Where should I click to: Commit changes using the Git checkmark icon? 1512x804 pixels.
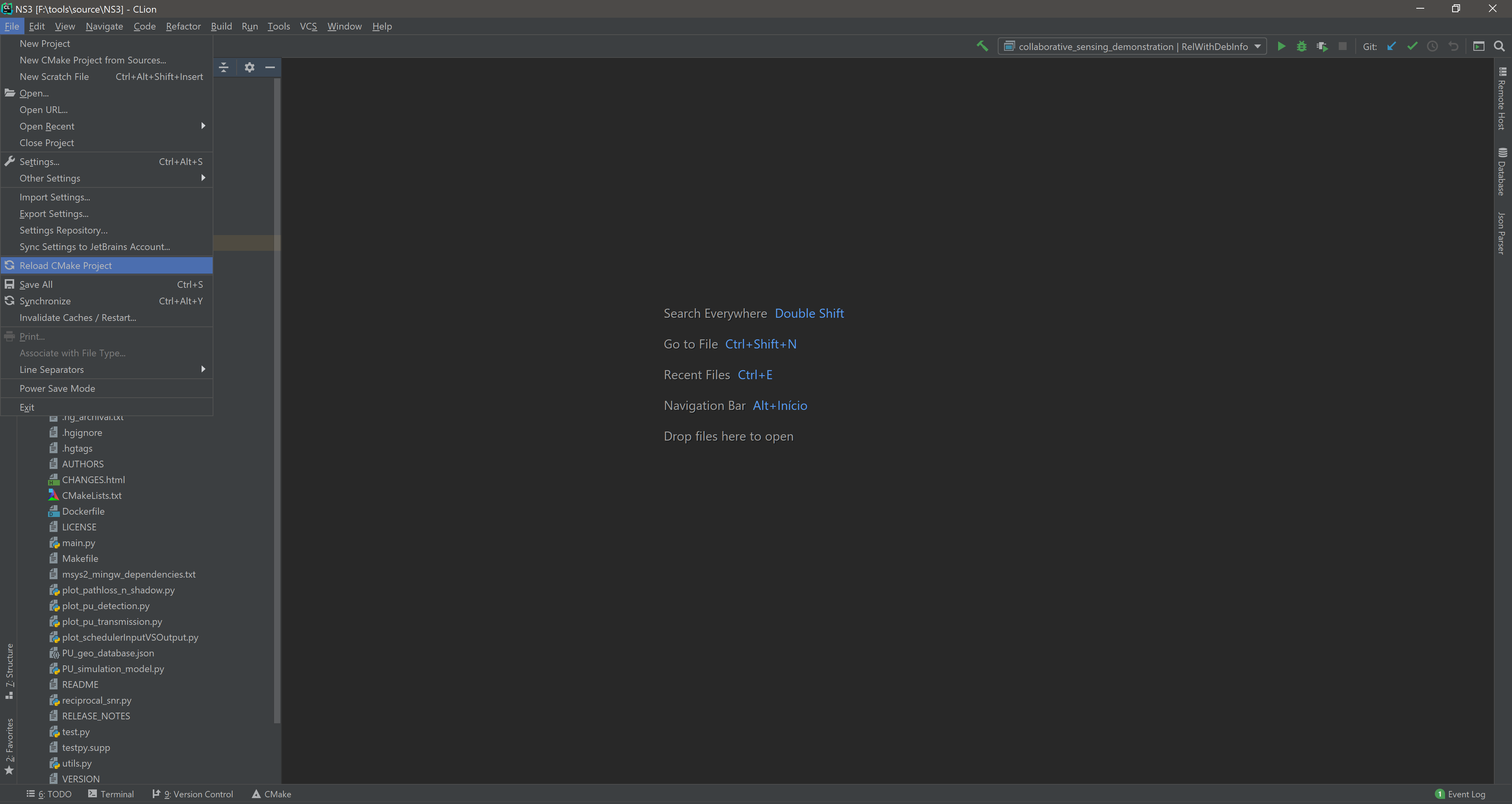(x=1413, y=46)
